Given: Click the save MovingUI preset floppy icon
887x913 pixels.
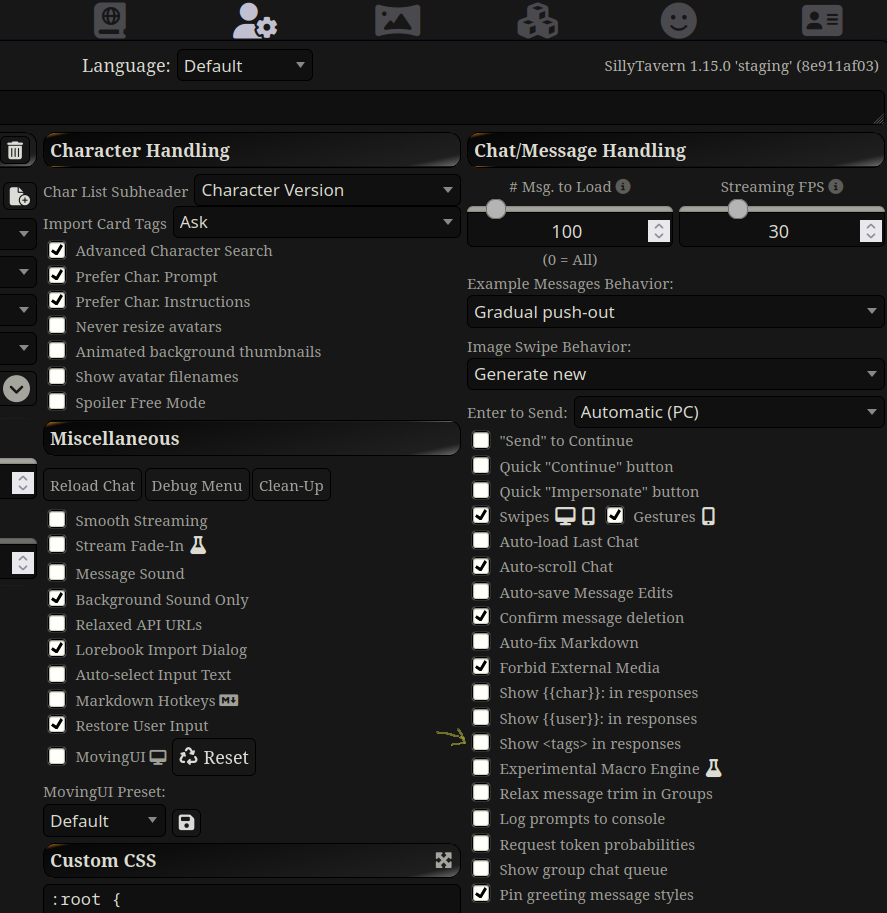Looking at the screenshot, I should coord(186,822).
